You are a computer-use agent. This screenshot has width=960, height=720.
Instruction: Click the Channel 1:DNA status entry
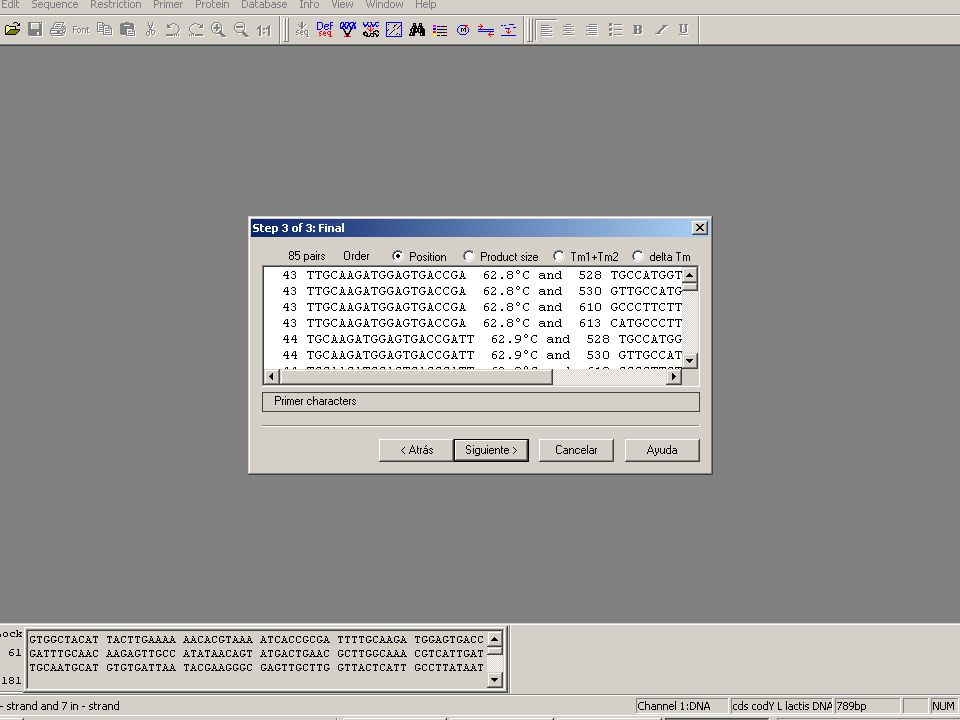tap(681, 706)
